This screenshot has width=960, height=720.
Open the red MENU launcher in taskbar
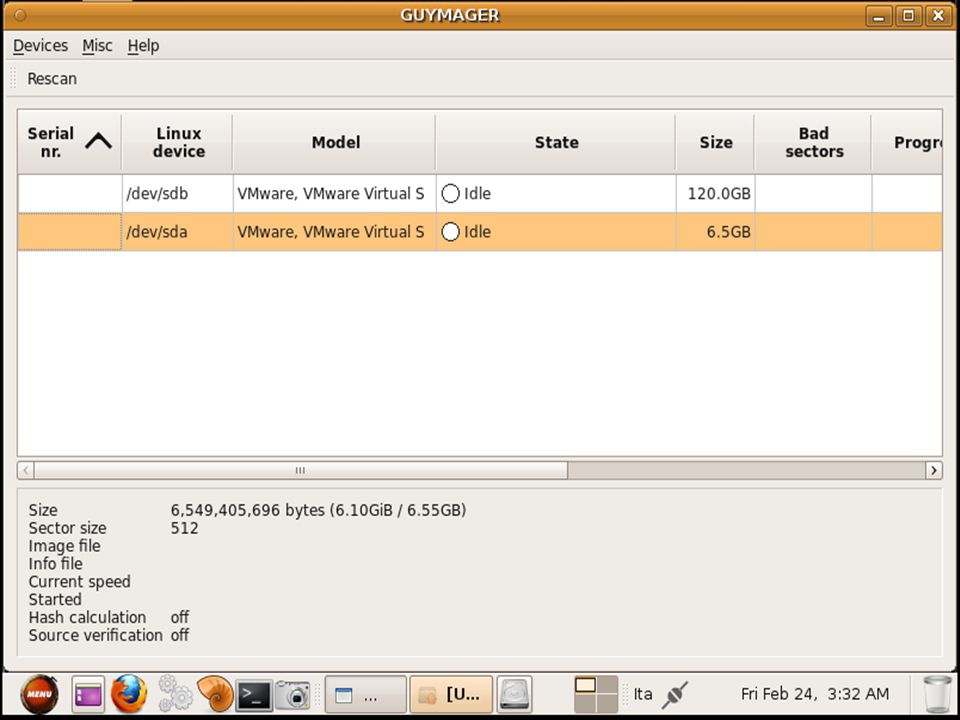coord(40,694)
